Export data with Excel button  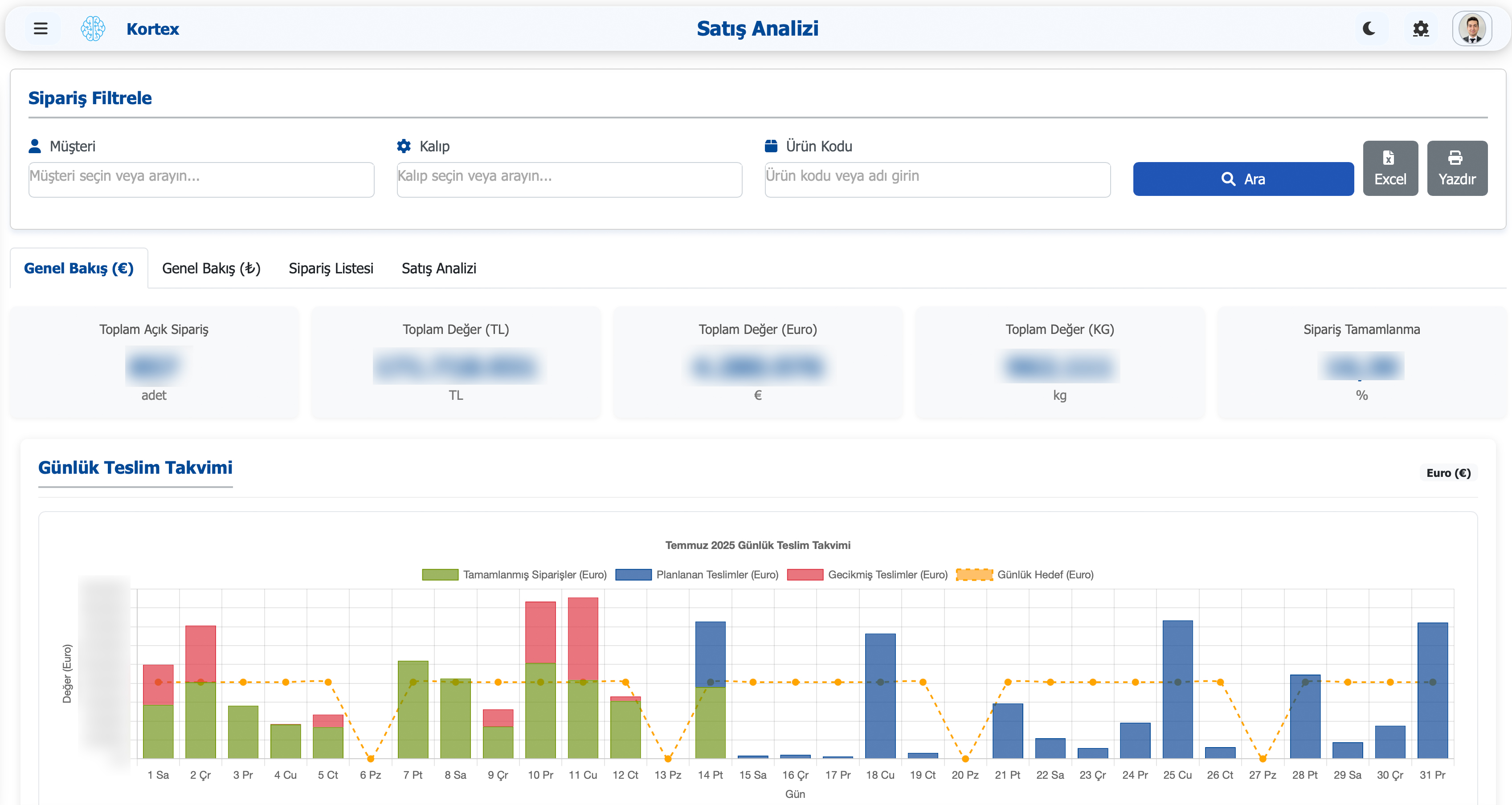pos(1390,168)
